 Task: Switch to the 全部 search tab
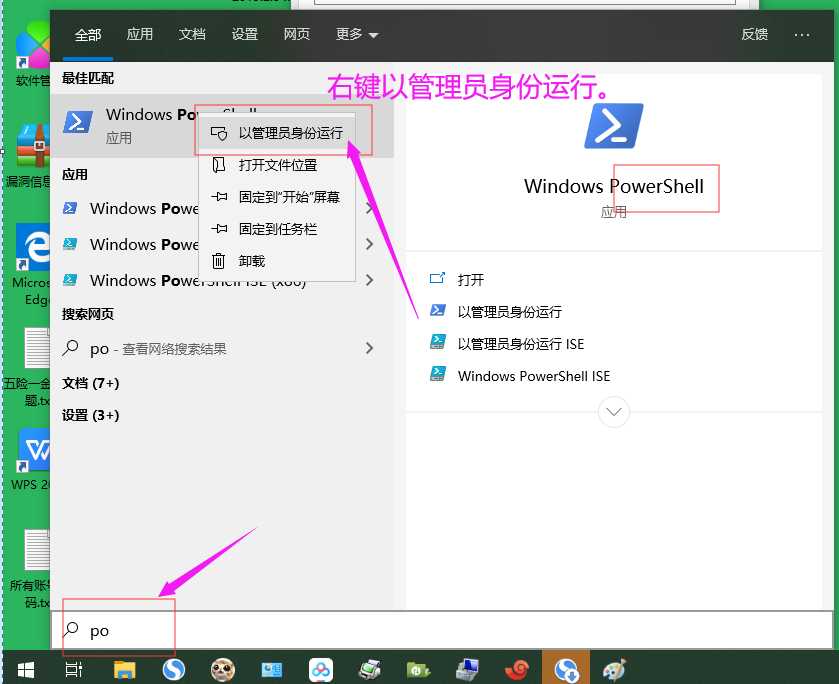pos(88,35)
